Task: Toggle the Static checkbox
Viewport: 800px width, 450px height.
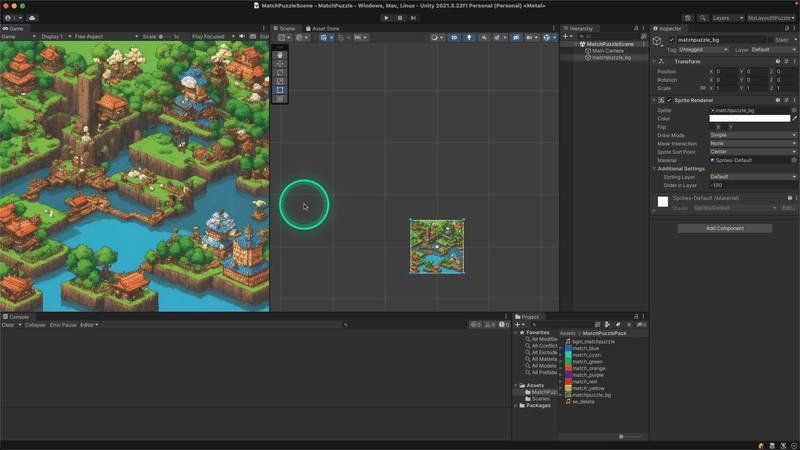Action: tap(770, 40)
